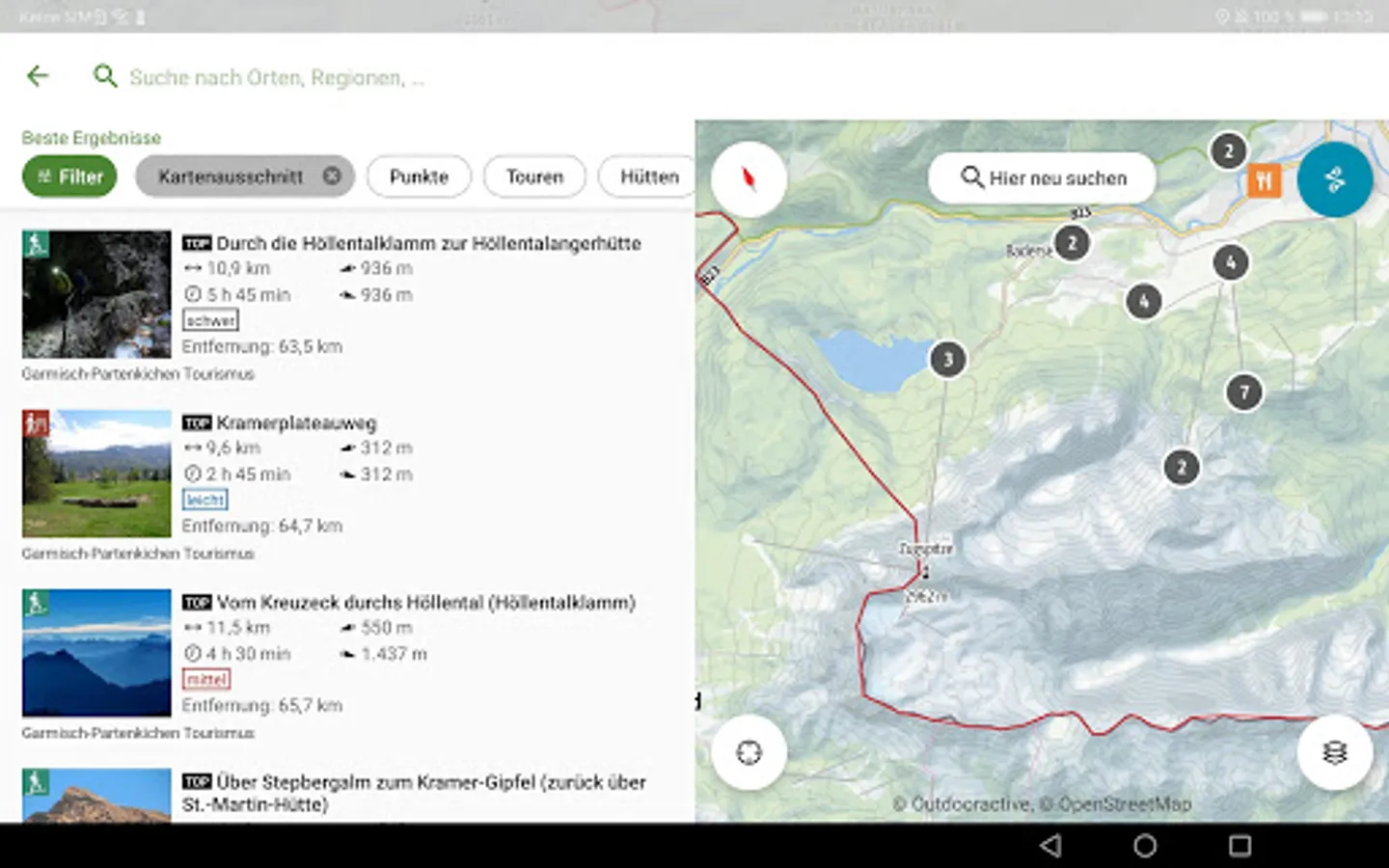Viewport: 1389px width, 868px height.
Task: Tap the green magnifier search icon
Action: point(104,76)
